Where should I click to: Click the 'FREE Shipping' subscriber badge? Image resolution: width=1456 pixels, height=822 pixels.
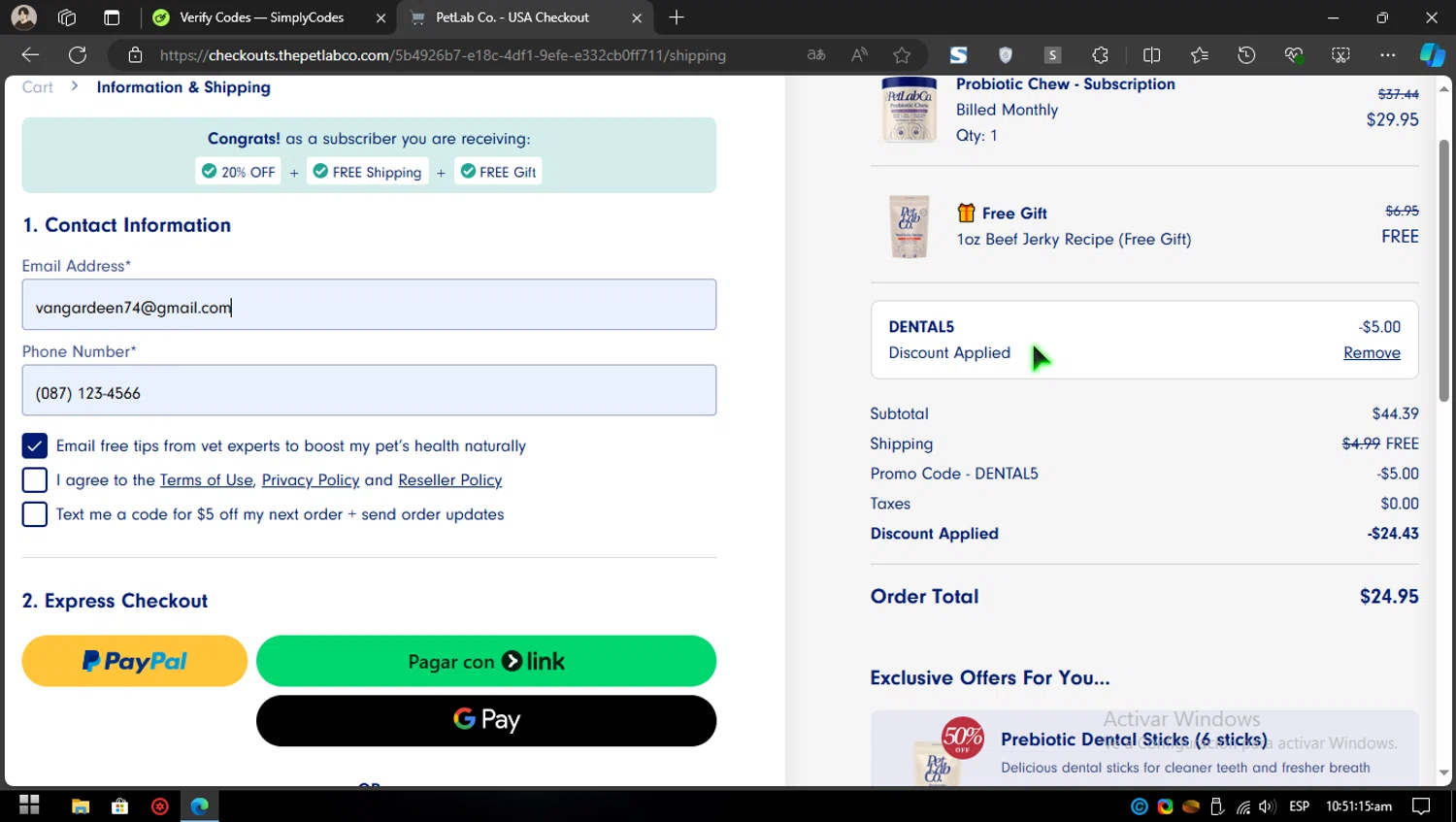coord(368,172)
